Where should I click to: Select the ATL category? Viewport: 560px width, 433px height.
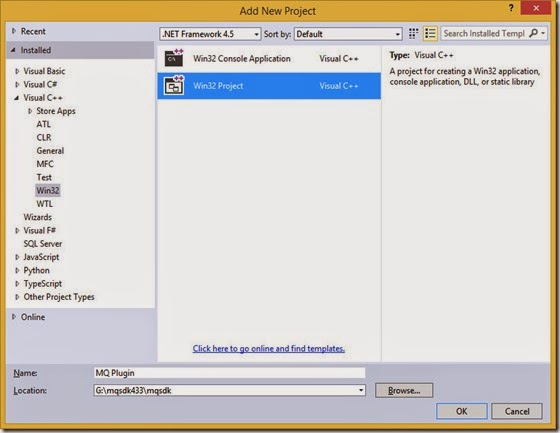44,124
